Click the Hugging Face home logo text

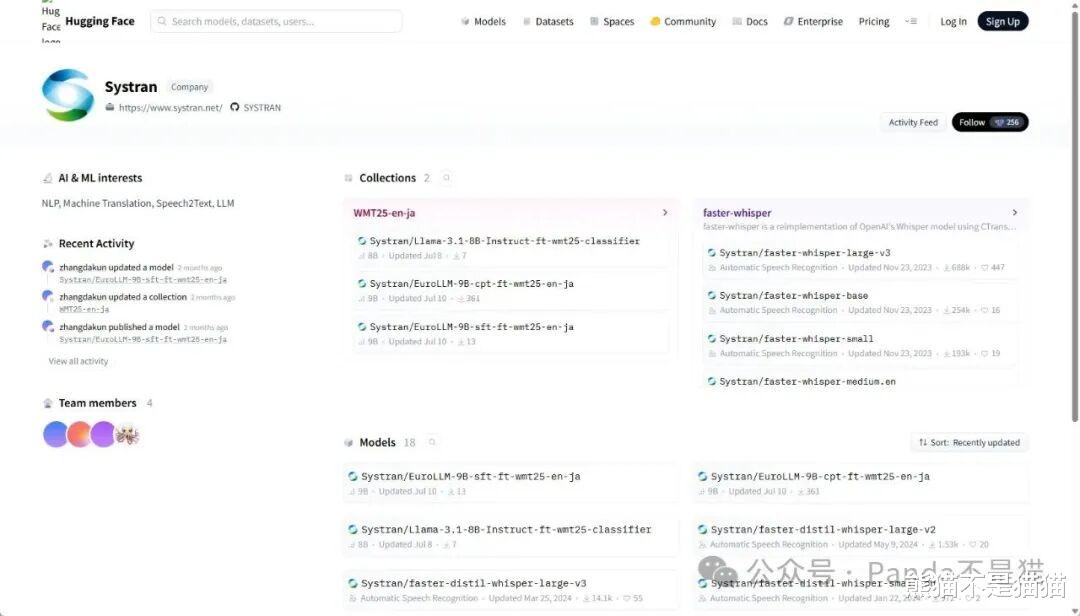click(x=100, y=21)
